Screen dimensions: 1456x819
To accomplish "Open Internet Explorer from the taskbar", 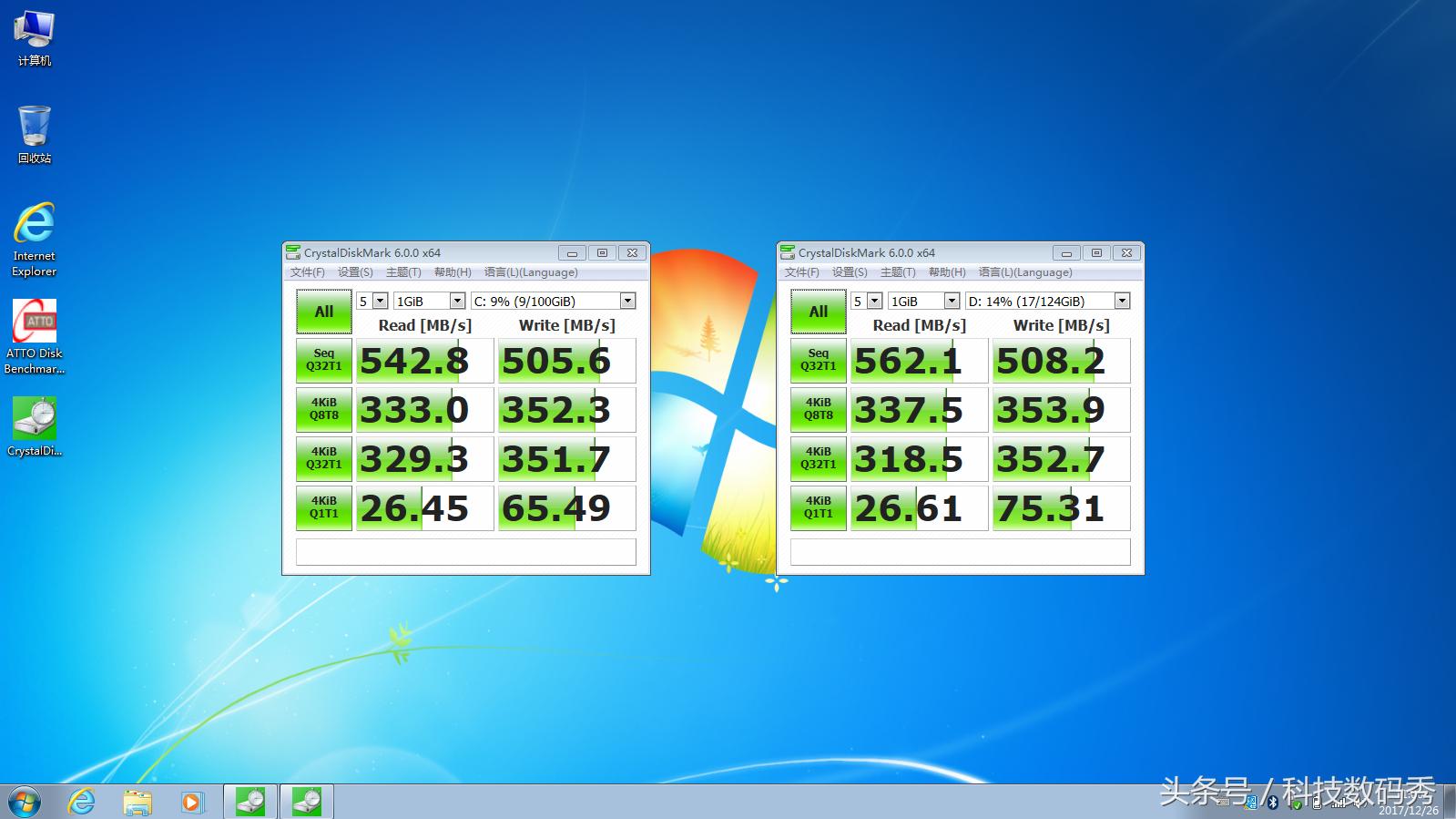I will coord(82,802).
